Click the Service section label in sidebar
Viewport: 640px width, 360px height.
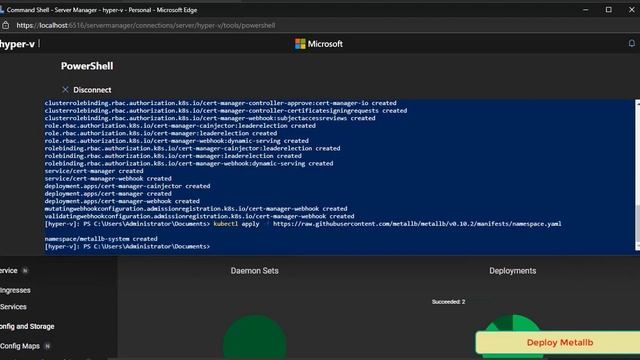pos(9,271)
